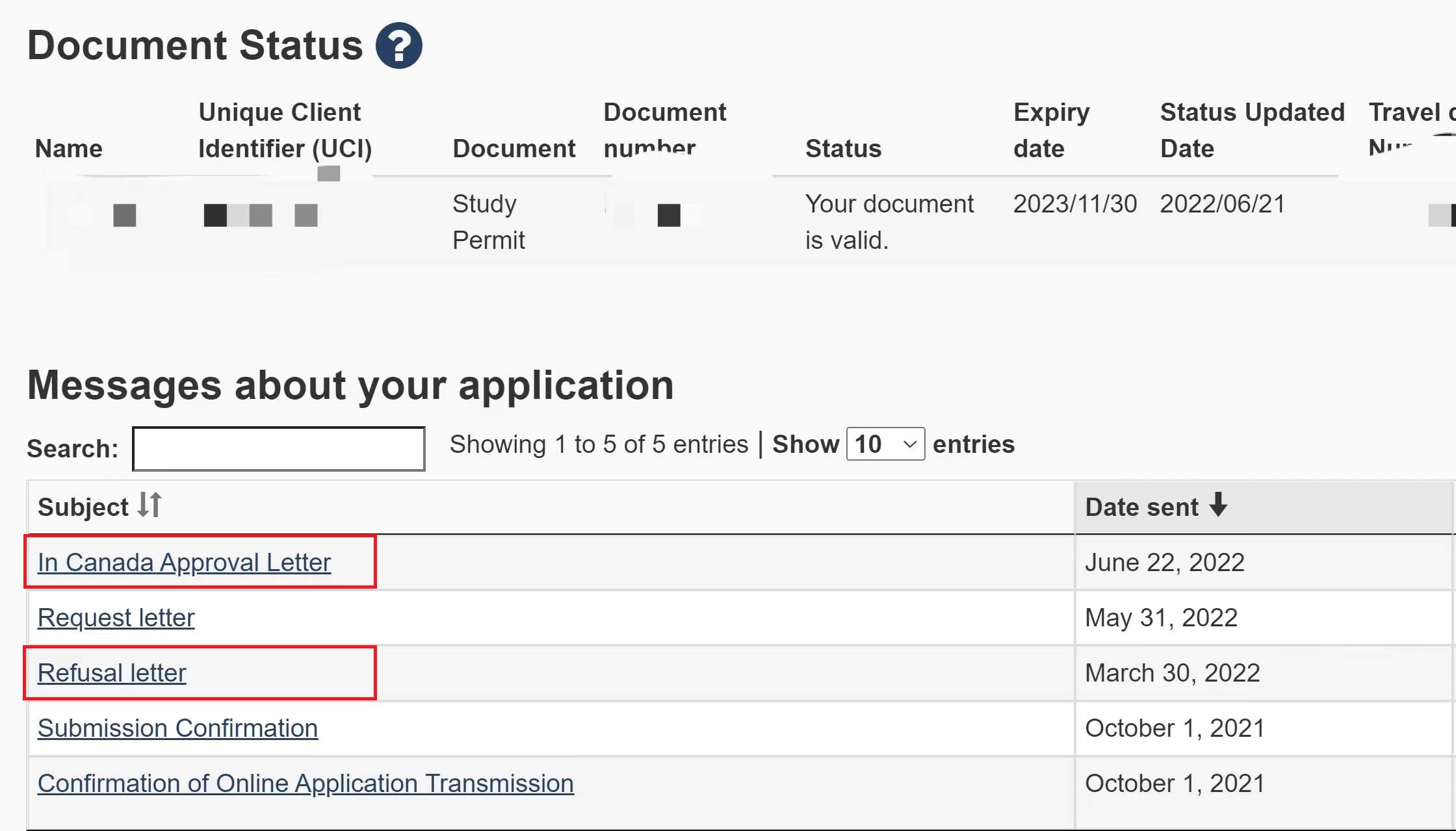View the Refusal letter message

click(112, 673)
